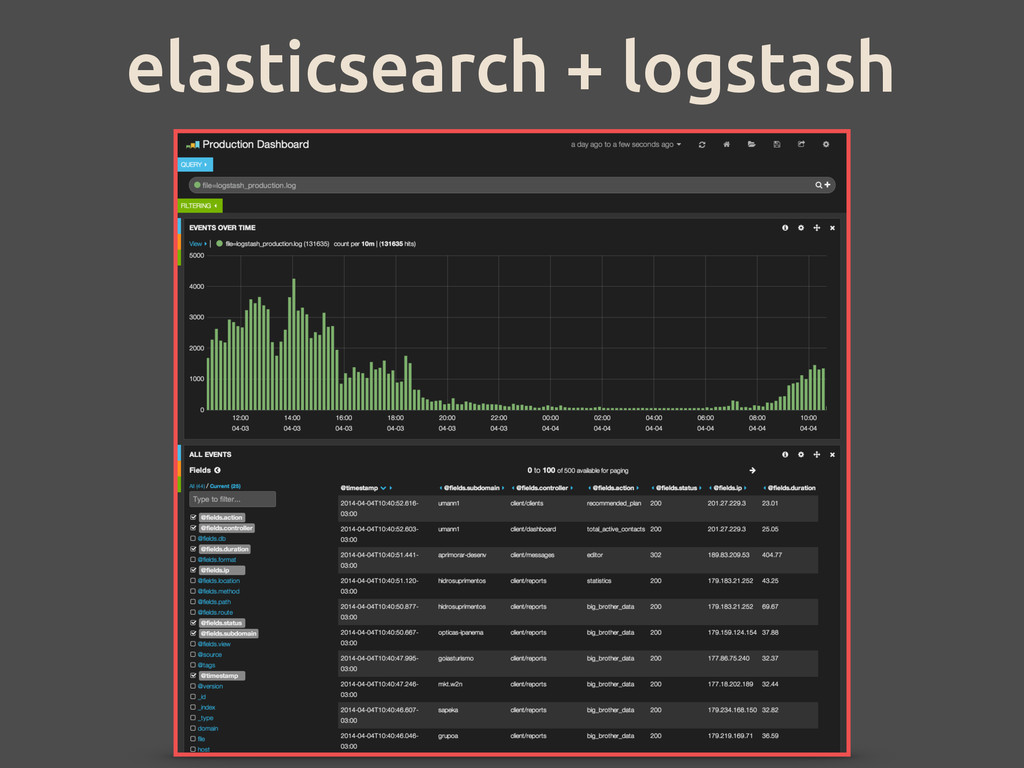The height and width of the screenshot is (768, 1024).
Task: Click the search magnifier in query bar
Action: pos(819,185)
